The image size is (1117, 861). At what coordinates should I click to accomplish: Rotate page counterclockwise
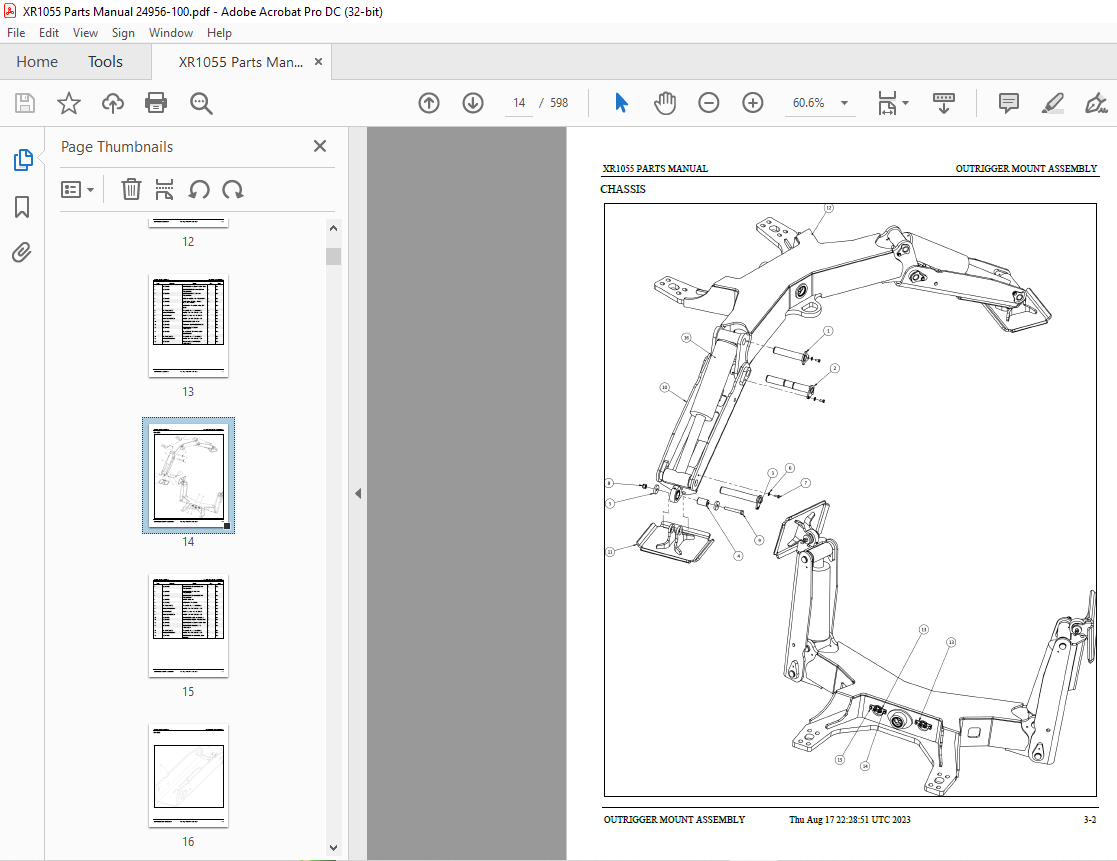(x=199, y=189)
